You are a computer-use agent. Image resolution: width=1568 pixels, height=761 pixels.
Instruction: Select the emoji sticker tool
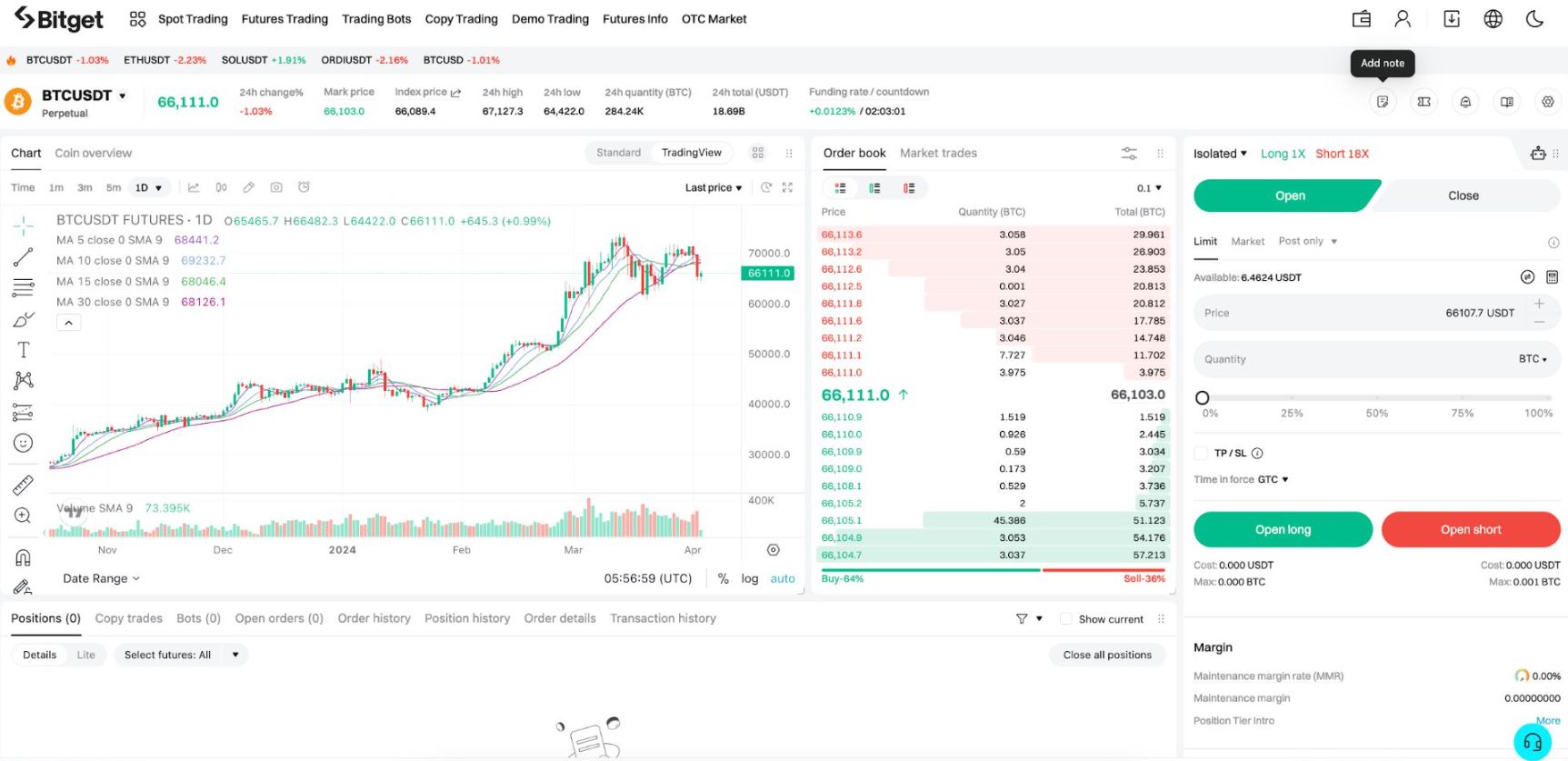tap(24, 443)
